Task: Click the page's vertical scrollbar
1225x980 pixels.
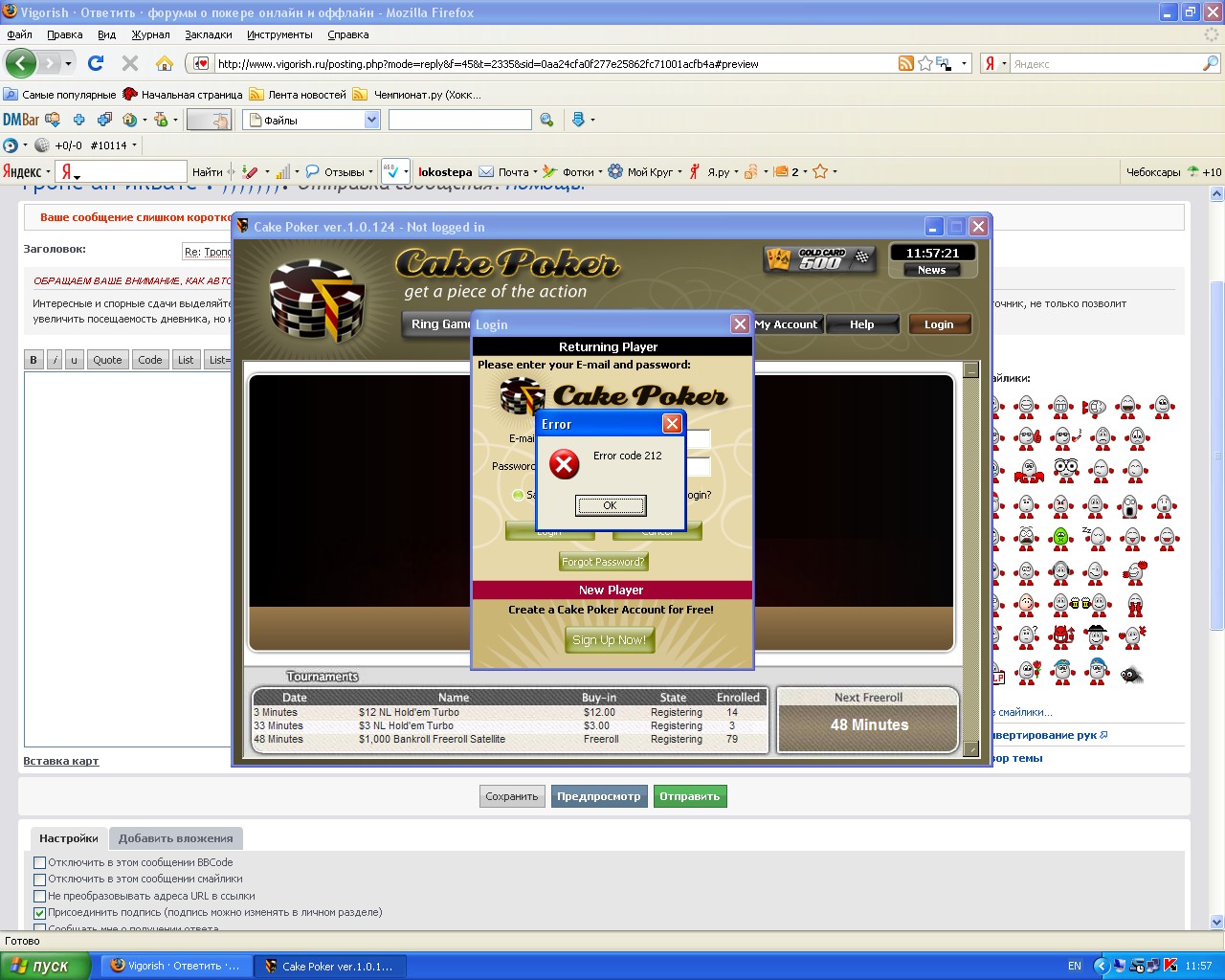Action: [x=1216, y=459]
